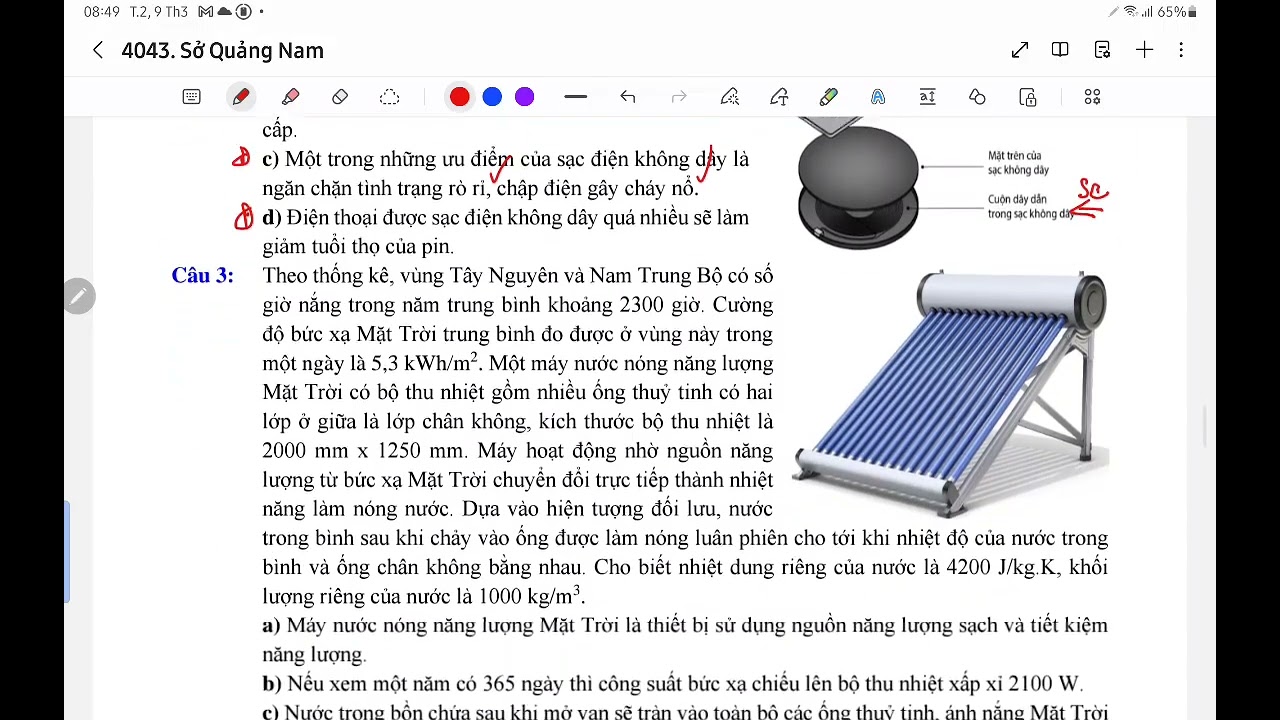1280x720 pixels.
Task: Select the green style pen tool
Action: click(x=829, y=97)
